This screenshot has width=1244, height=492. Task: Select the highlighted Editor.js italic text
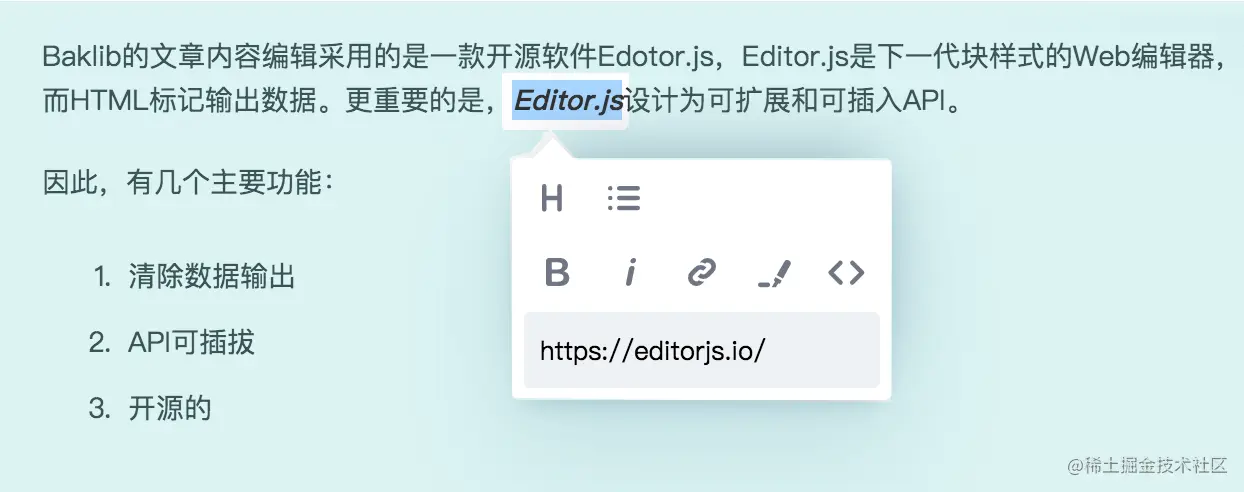568,101
